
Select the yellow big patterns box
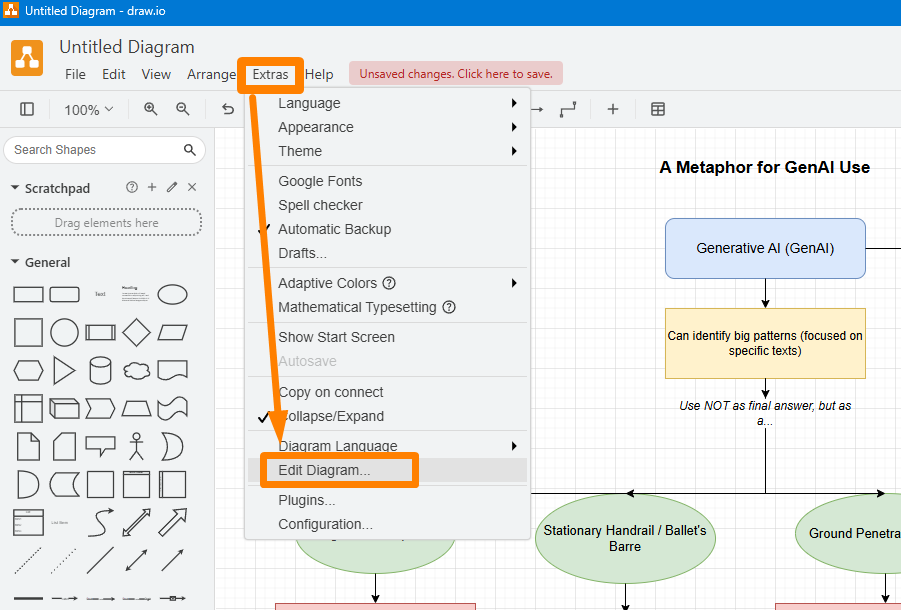click(765, 343)
